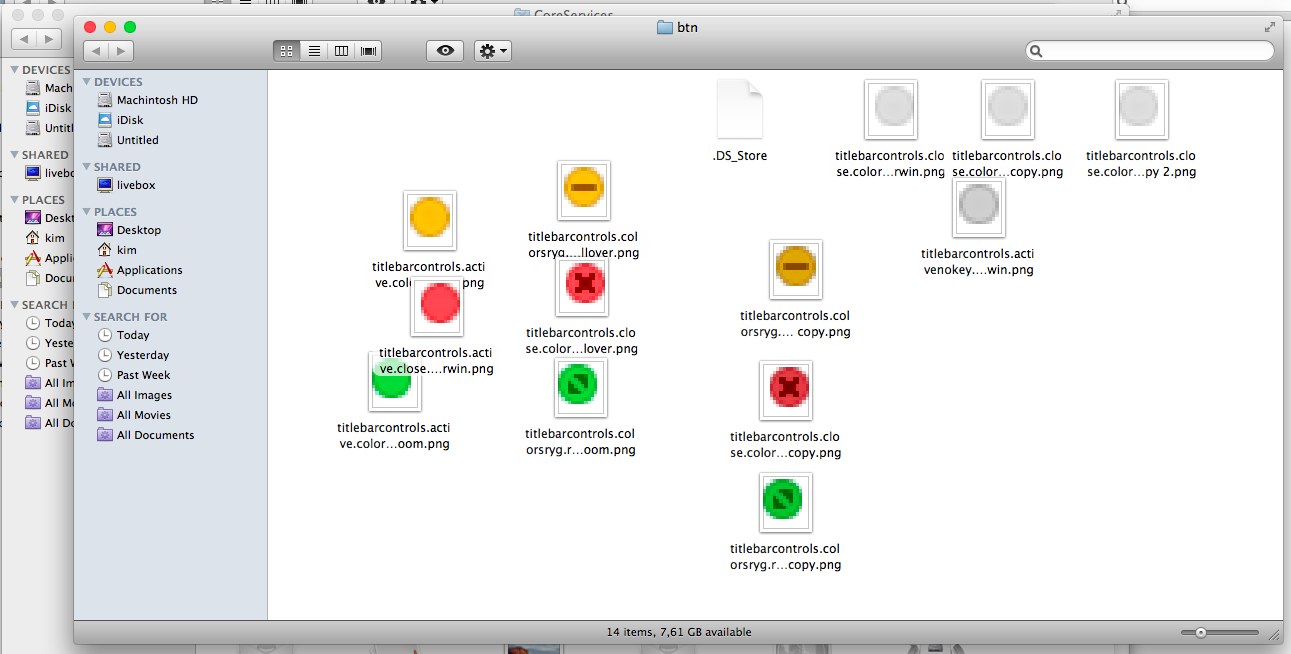
Task: Collapse the PLACES section in btn sidebar
Action: tap(87, 212)
